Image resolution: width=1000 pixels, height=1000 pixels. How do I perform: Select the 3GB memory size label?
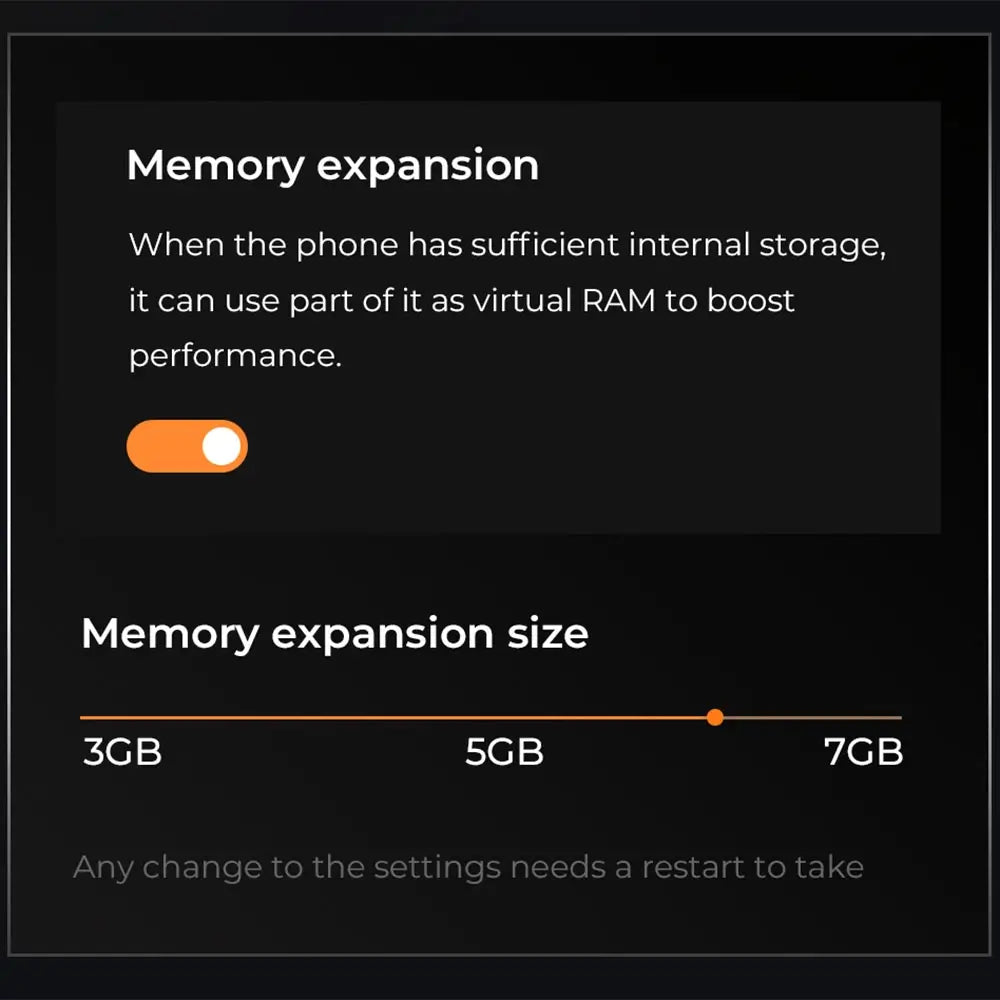(122, 752)
